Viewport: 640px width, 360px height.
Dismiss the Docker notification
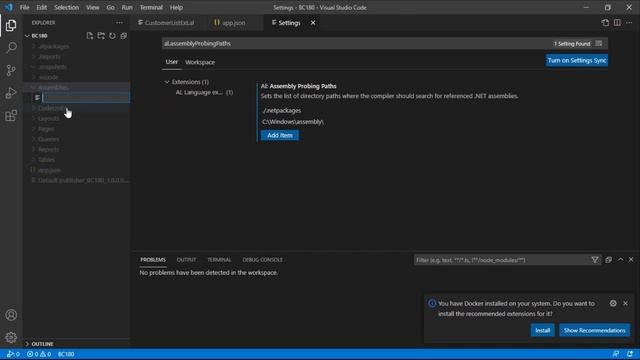coord(625,303)
